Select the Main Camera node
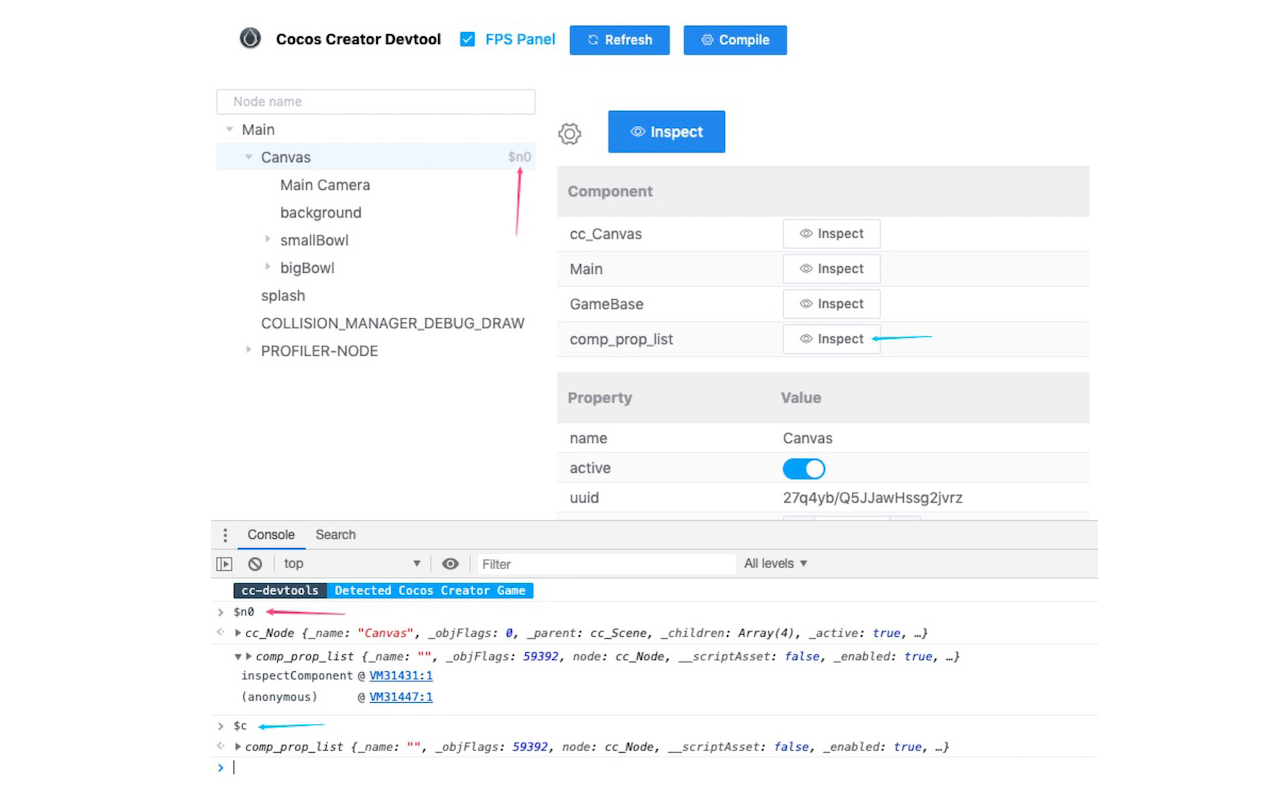Viewport: 1280px width, 800px height. pyautogui.click(x=325, y=185)
